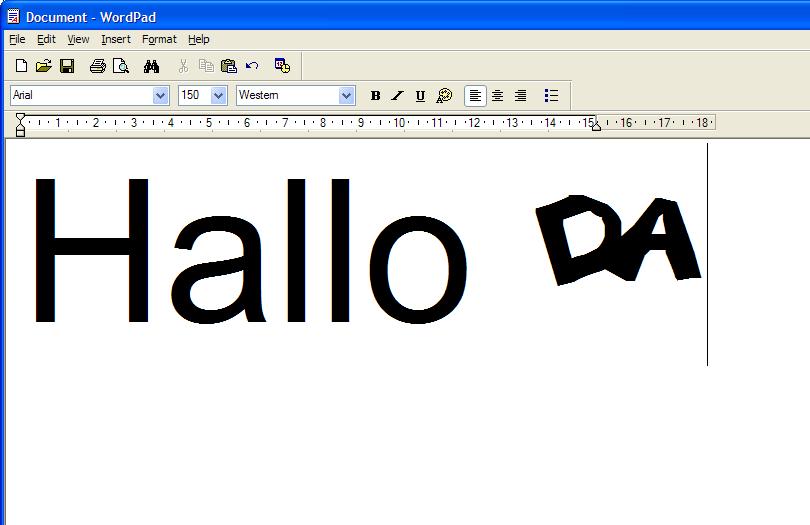Print the document with the printer icon
810x525 pixels.
[97, 66]
